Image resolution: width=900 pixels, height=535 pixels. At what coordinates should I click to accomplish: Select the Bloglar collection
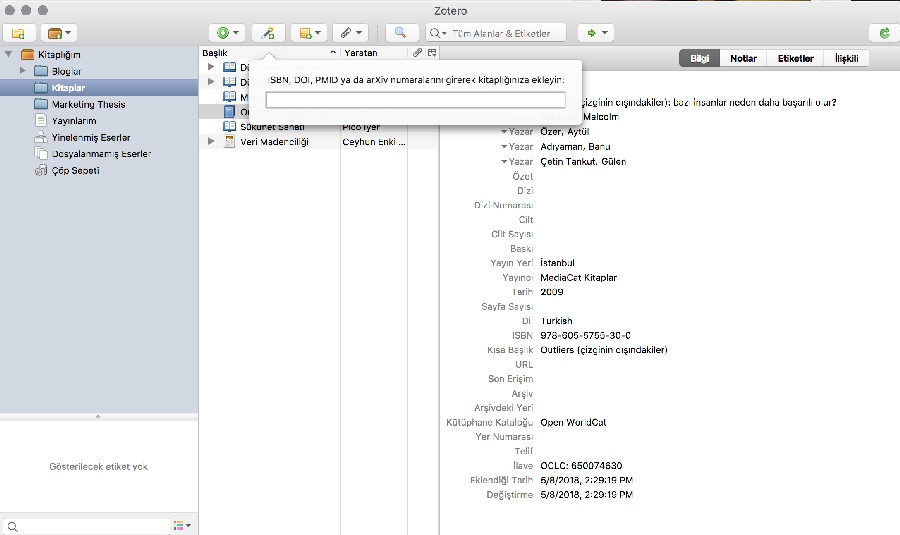[x=66, y=71]
